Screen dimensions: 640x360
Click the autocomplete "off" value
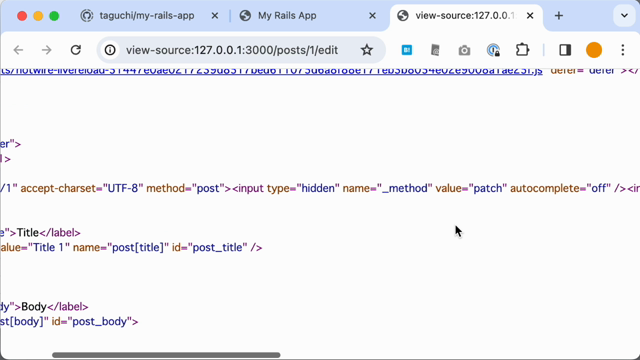pyautogui.click(x=599, y=189)
